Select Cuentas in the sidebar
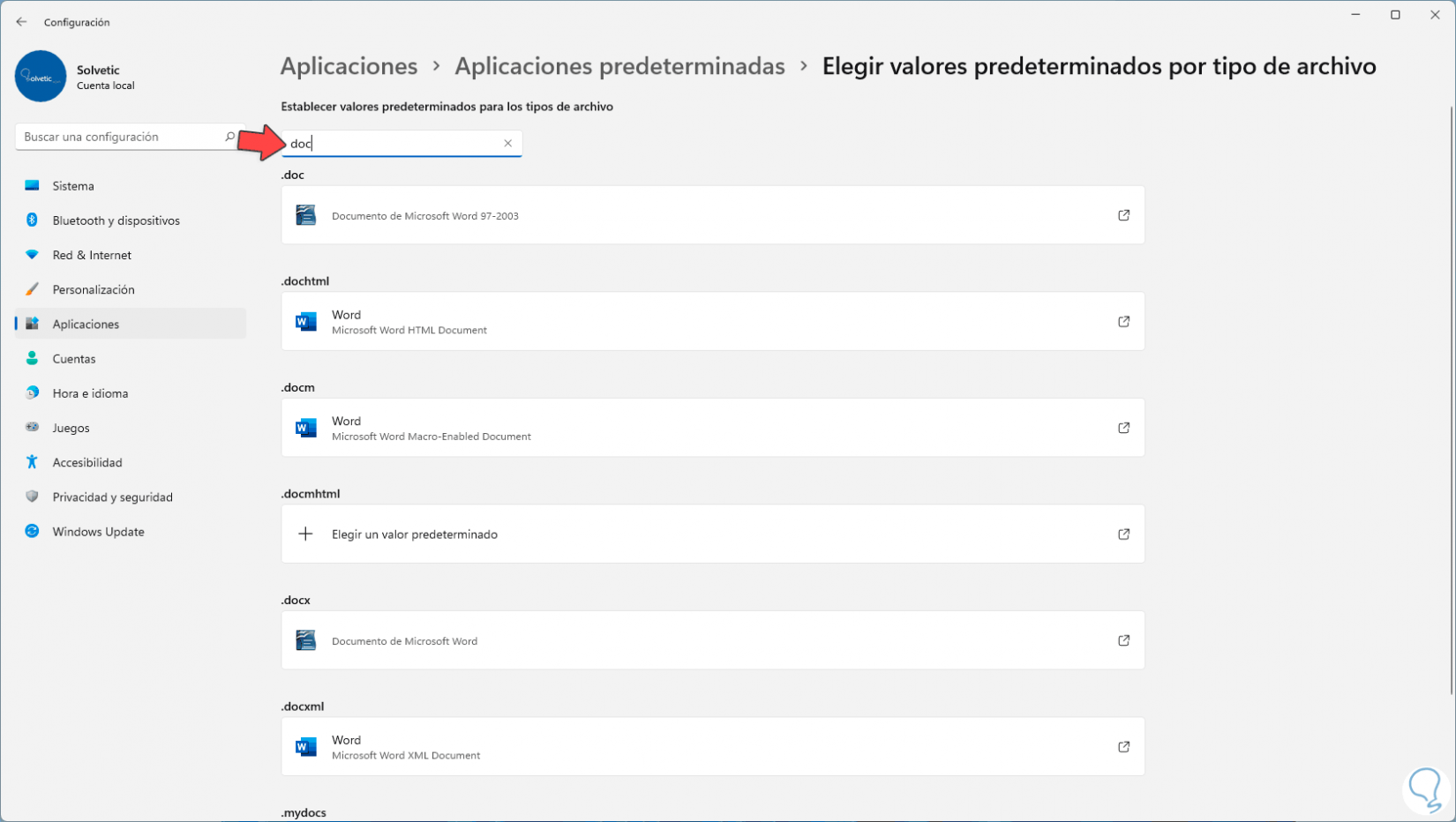1456x822 pixels. [131, 359]
